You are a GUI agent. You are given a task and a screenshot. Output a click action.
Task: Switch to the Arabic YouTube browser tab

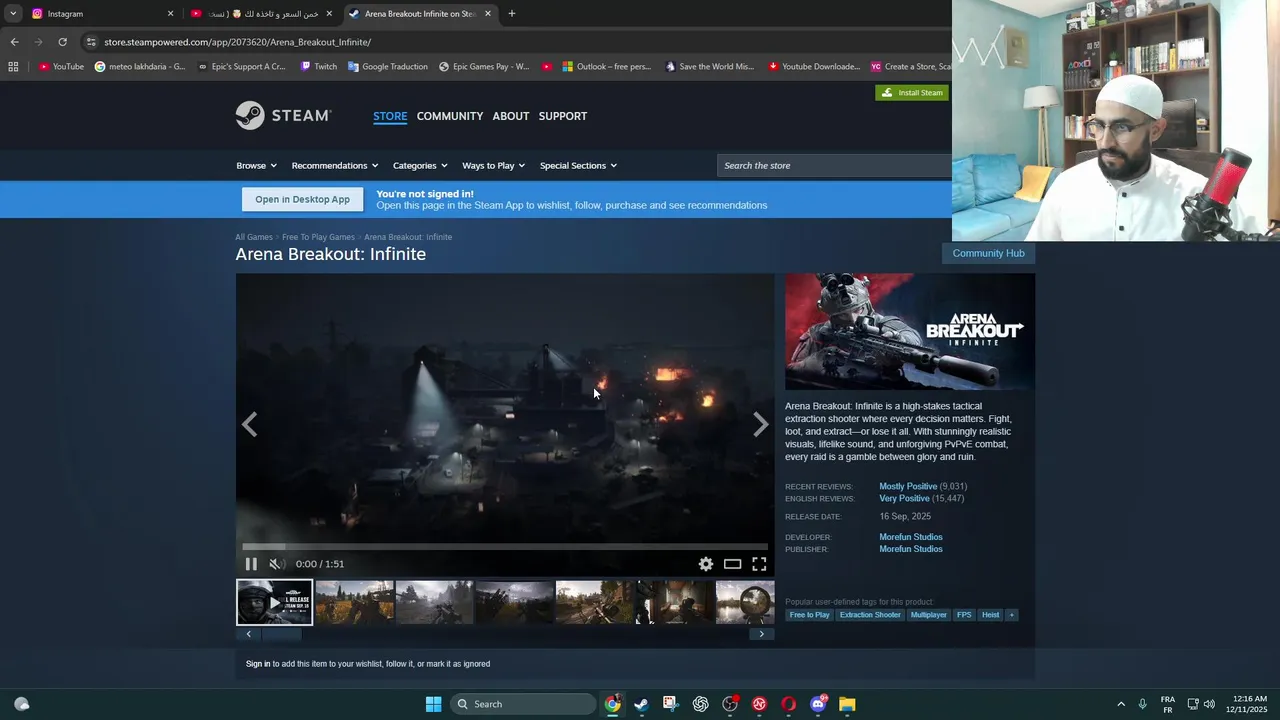[260, 14]
